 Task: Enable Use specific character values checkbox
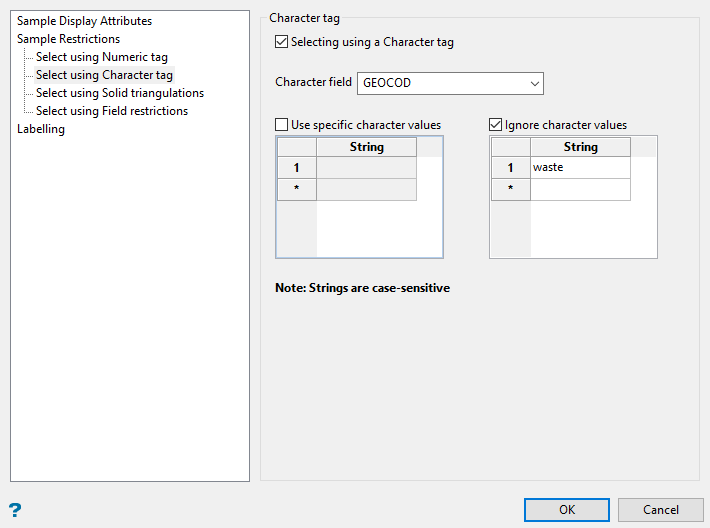pos(282,125)
